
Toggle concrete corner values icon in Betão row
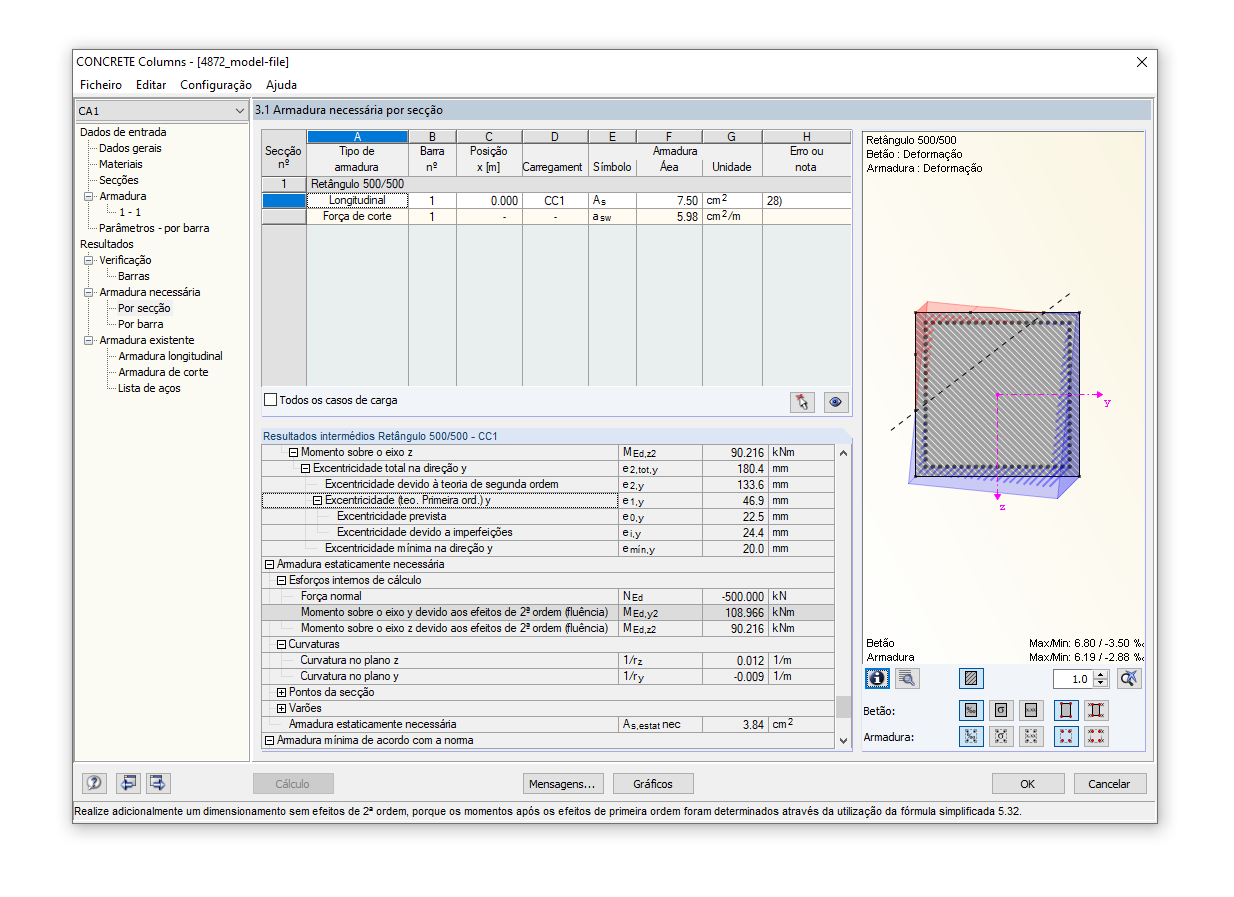click(1097, 710)
